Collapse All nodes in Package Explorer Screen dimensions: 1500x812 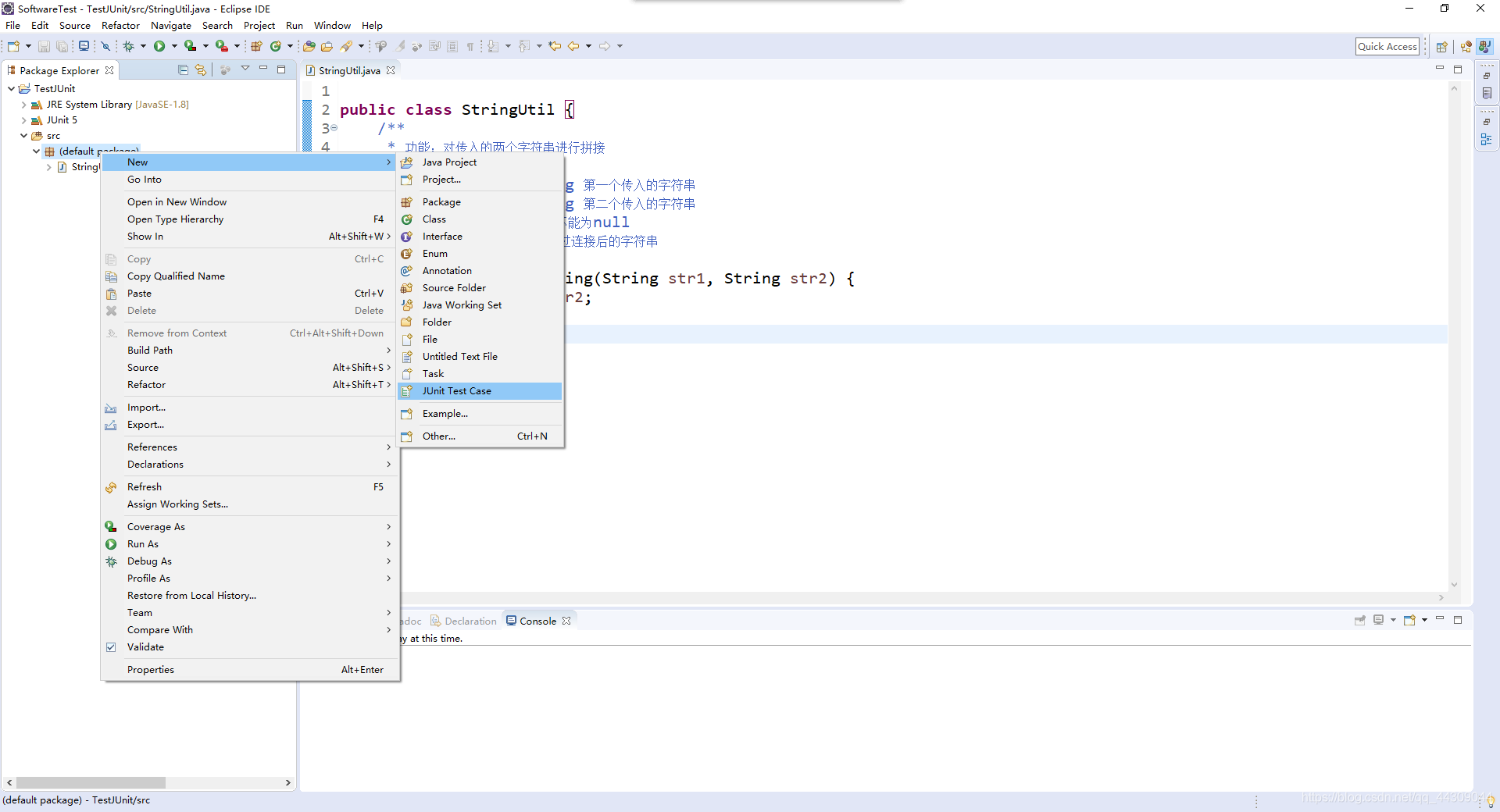183,69
